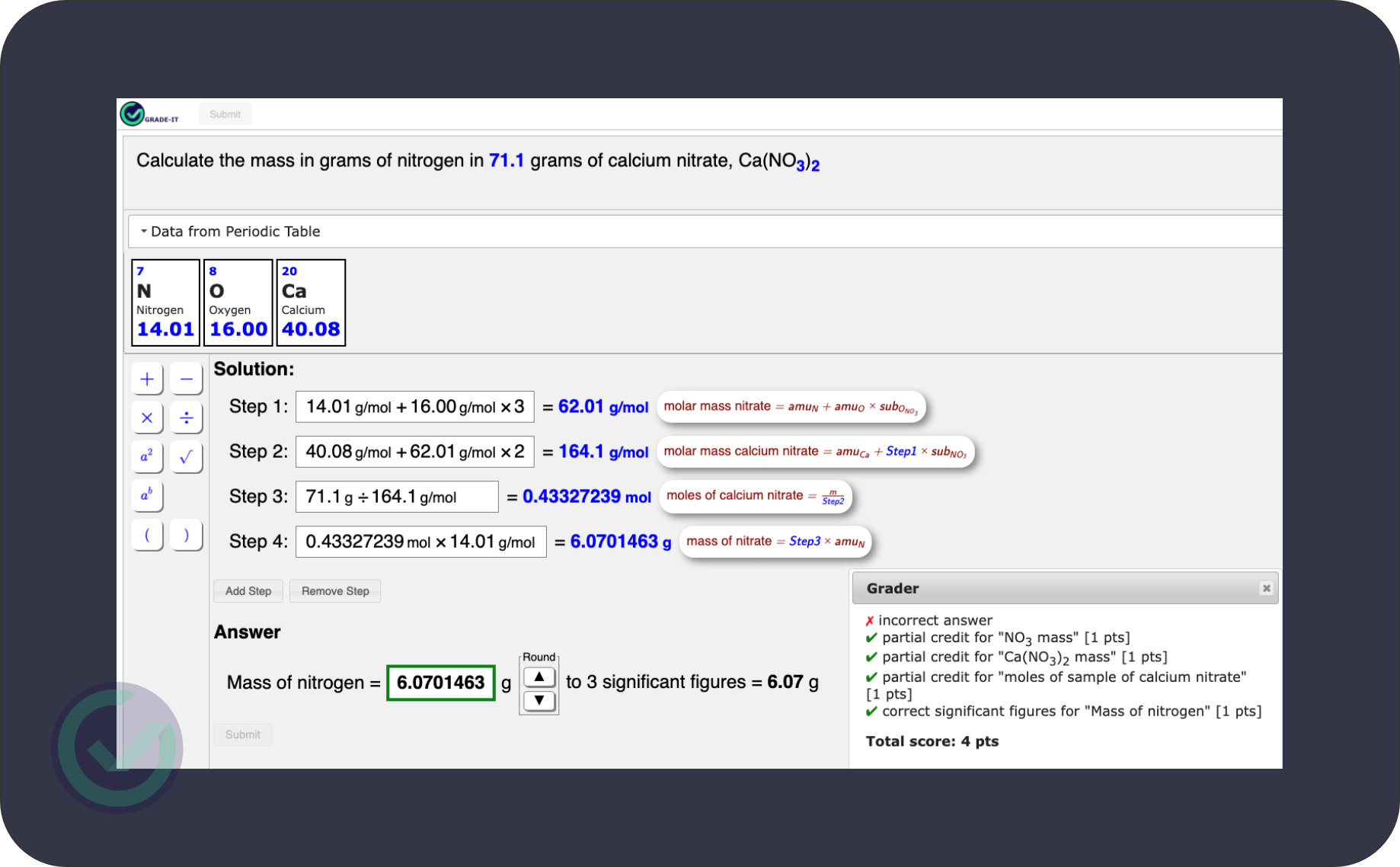Click the plus operator button

(x=147, y=379)
